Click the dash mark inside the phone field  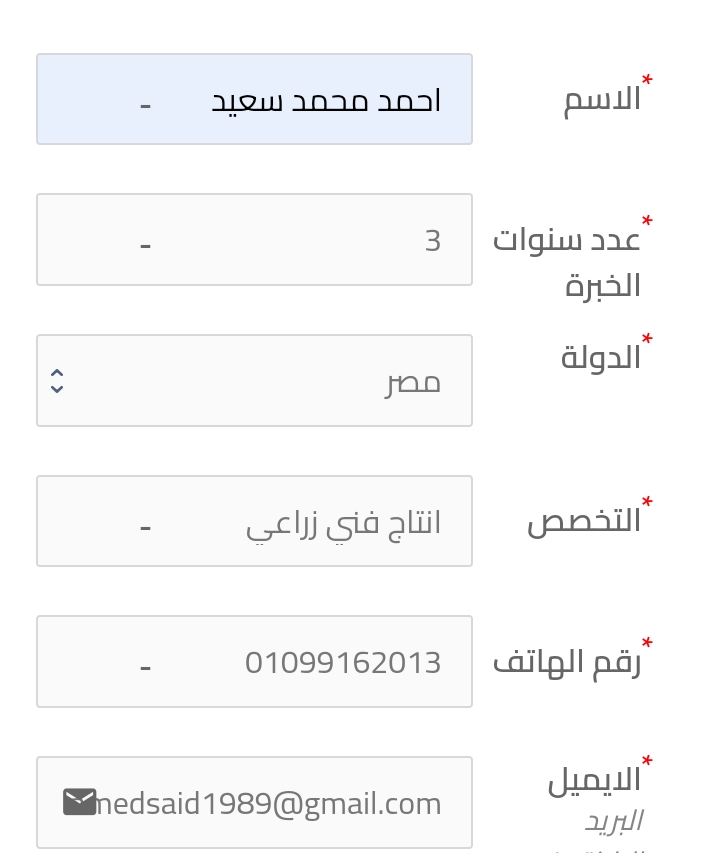(145, 668)
